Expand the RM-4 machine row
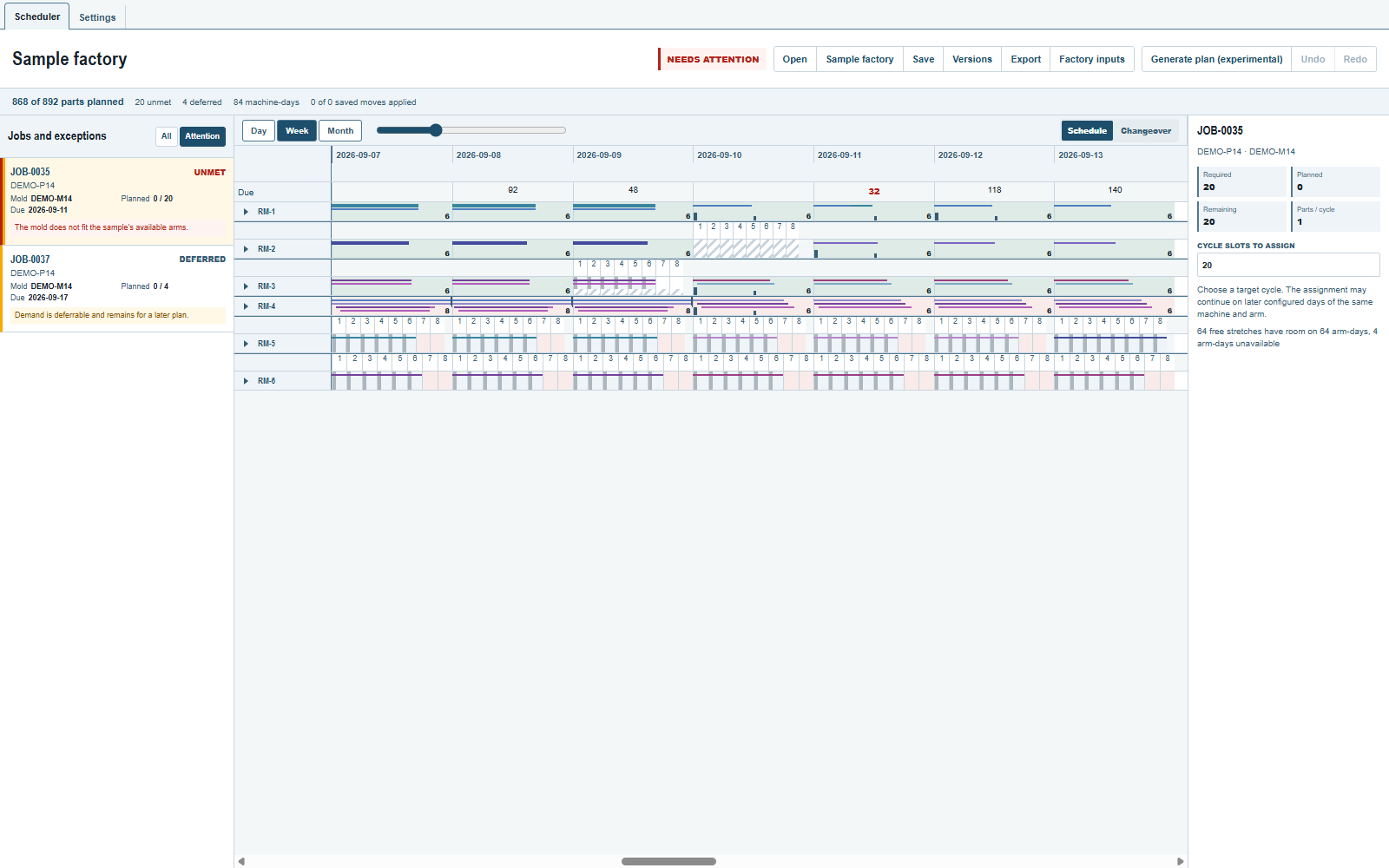The height and width of the screenshot is (868, 1389). point(247,306)
